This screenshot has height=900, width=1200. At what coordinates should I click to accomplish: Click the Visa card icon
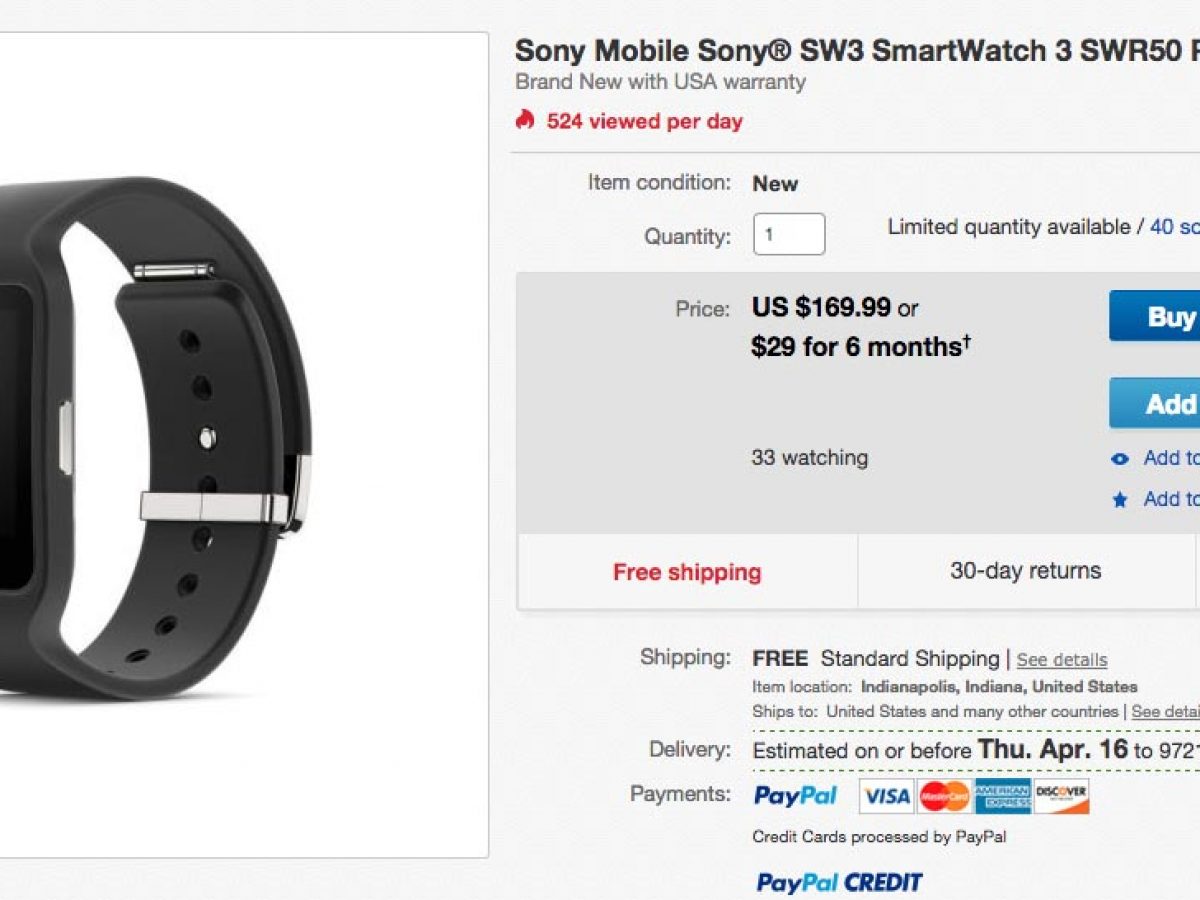click(x=886, y=796)
